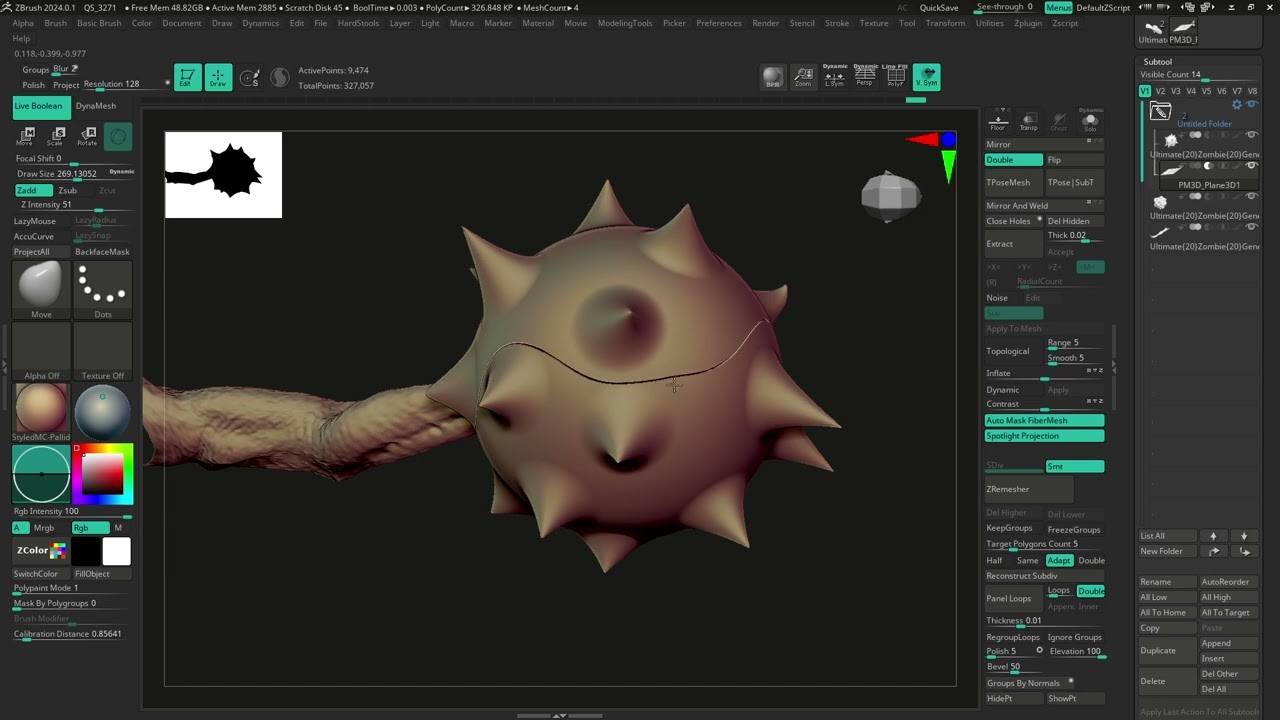Toggle the Ghost transparency icon
Image resolution: width=1280 pixels, height=720 pixels.
point(1059,121)
